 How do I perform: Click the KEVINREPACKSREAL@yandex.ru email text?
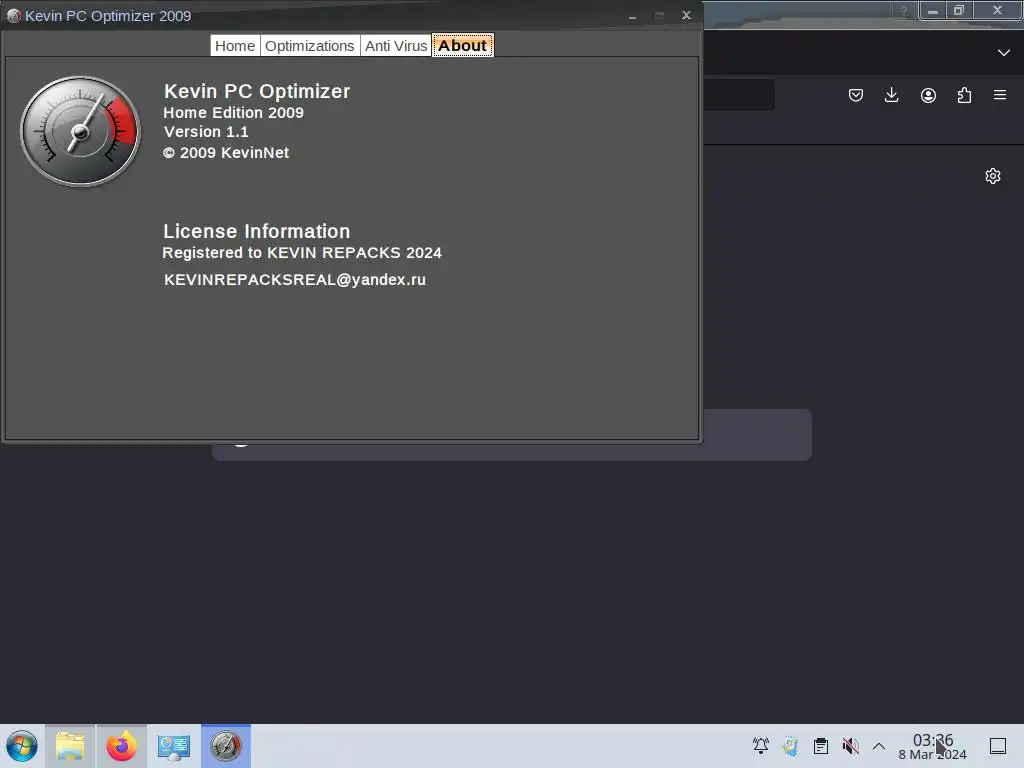(x=295, y=280)
